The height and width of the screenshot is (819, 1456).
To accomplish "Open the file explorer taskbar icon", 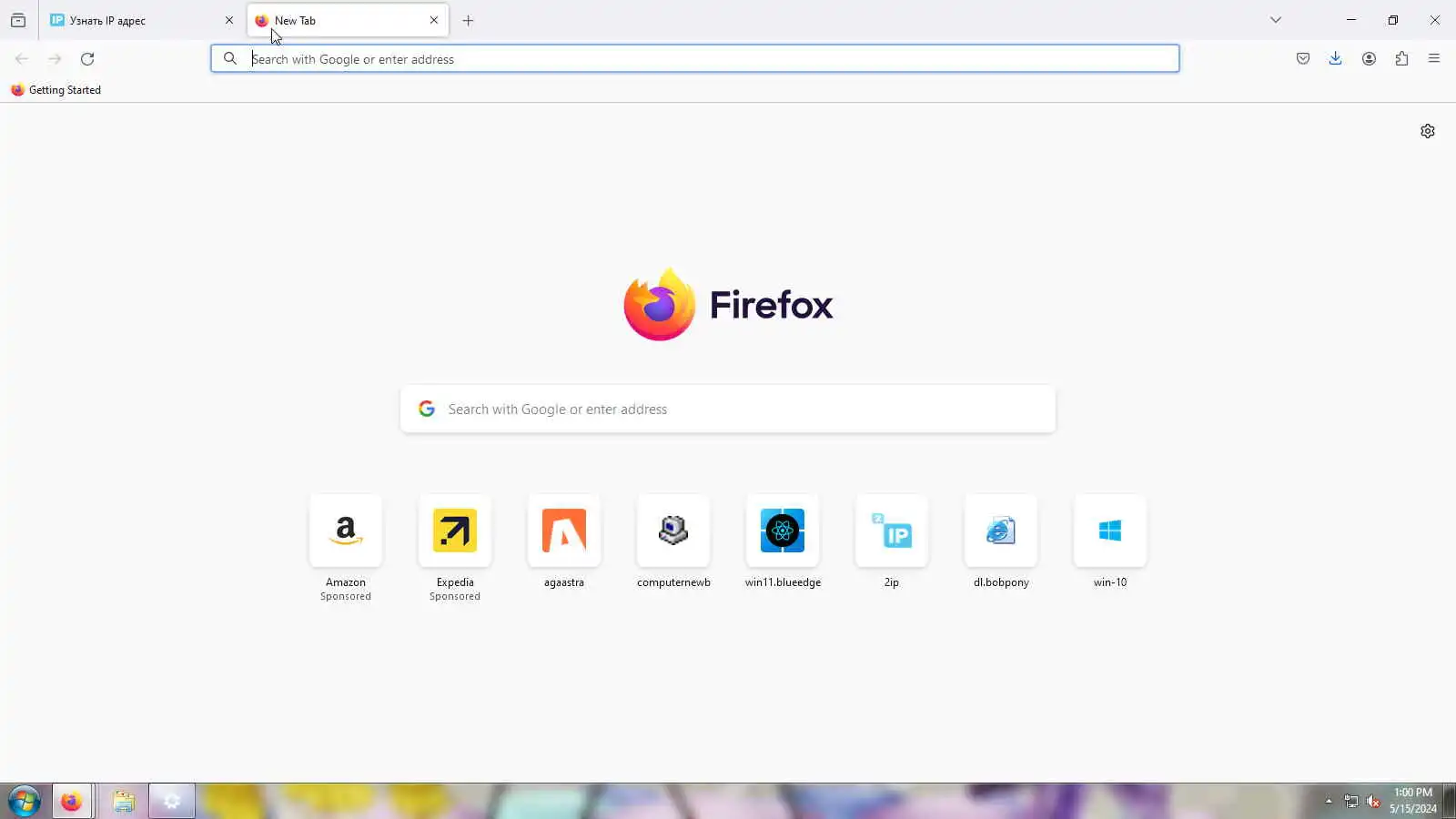I will point(124,802).
